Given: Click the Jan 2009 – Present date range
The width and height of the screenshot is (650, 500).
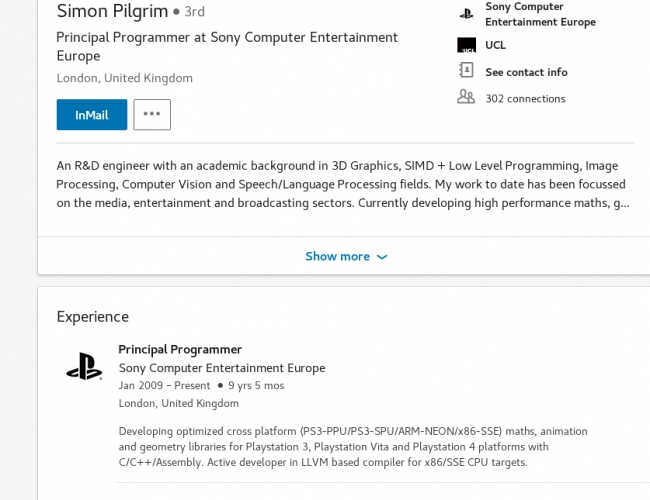Looking at the screenshot, I should [x=164, y=385].
